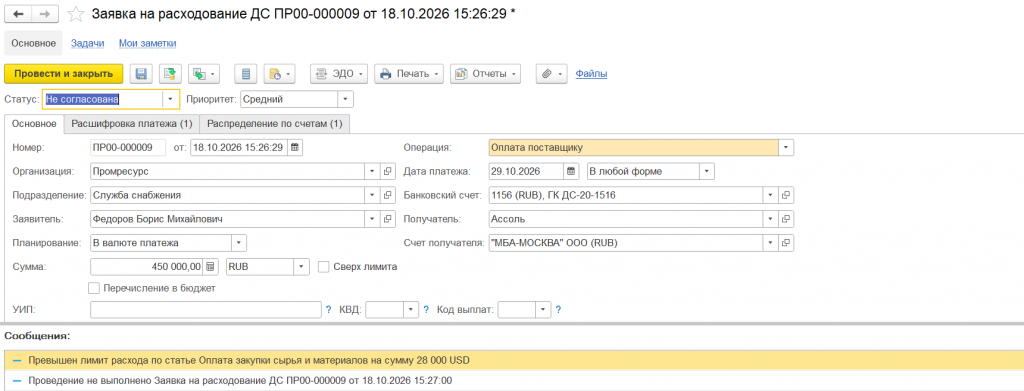Open the Печать menu
Screen dimensions: 1024x391
[x=409, y=74]
